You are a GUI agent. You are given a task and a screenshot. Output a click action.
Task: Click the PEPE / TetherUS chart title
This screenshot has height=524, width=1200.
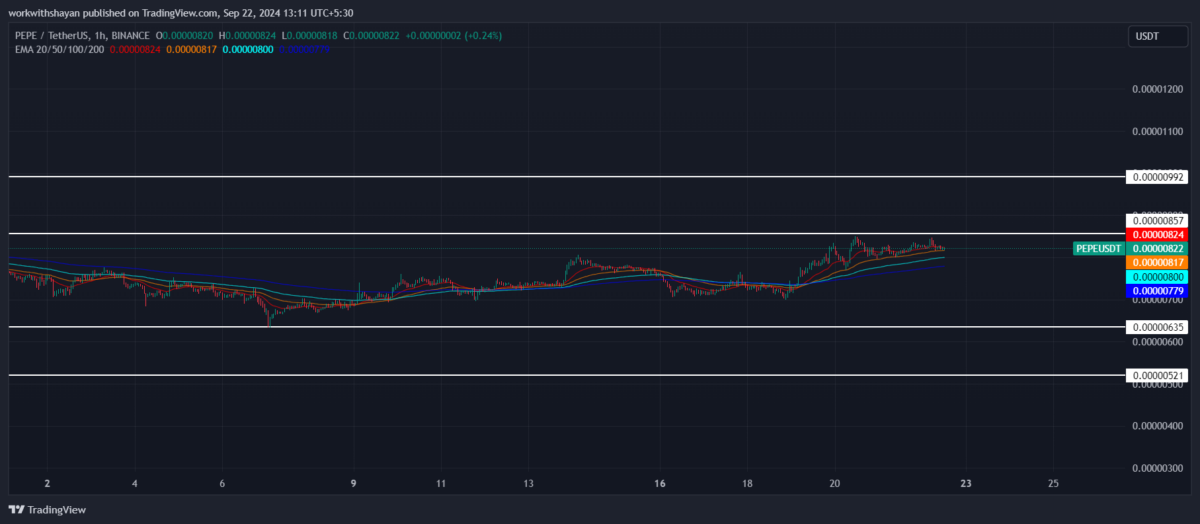tap(66, 35)
